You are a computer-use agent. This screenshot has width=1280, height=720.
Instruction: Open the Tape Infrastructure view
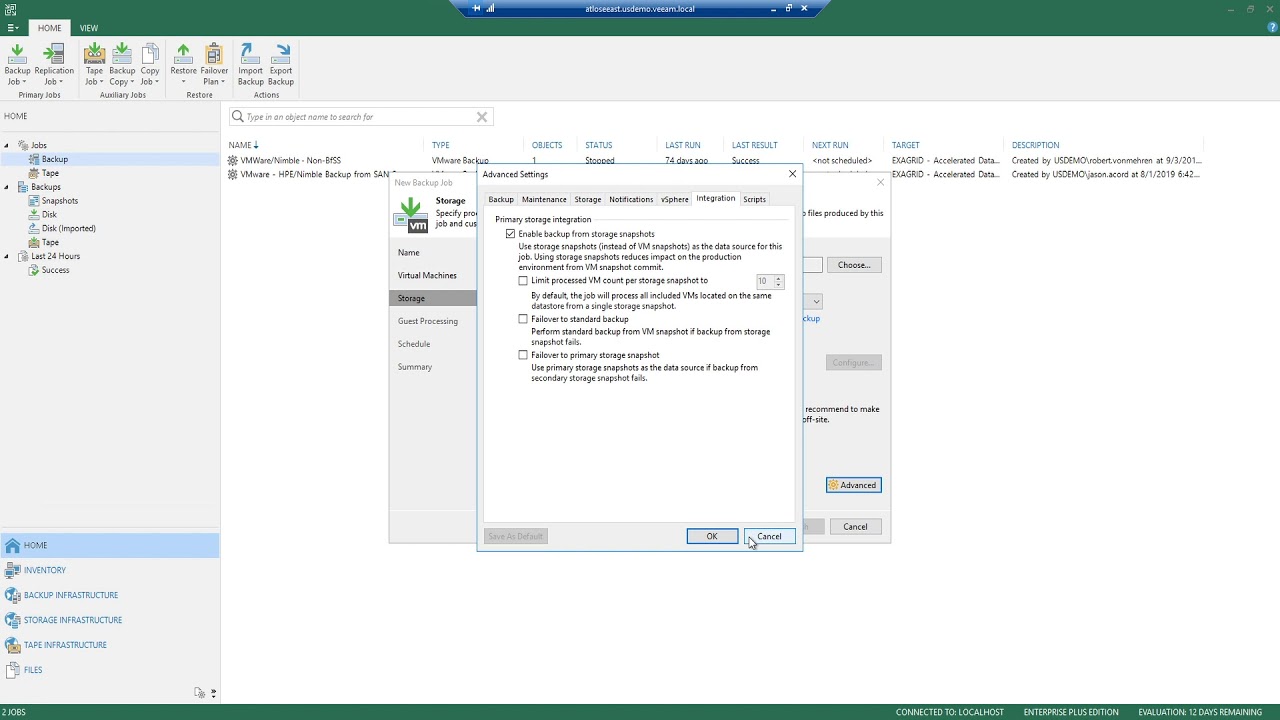coord(110,645)
